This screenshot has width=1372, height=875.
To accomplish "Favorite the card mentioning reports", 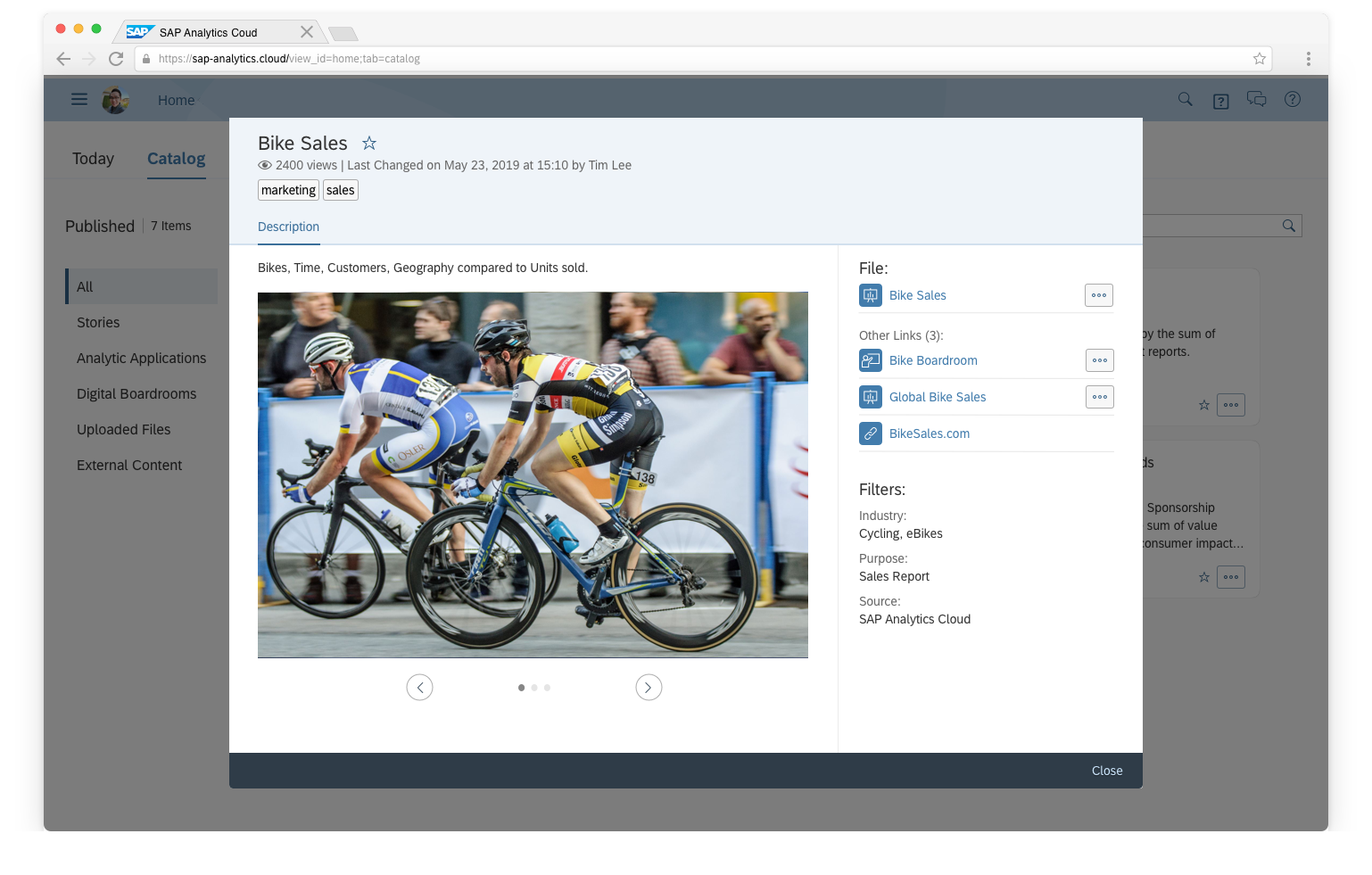I will pyautogui.click(x=1204, y=405).
